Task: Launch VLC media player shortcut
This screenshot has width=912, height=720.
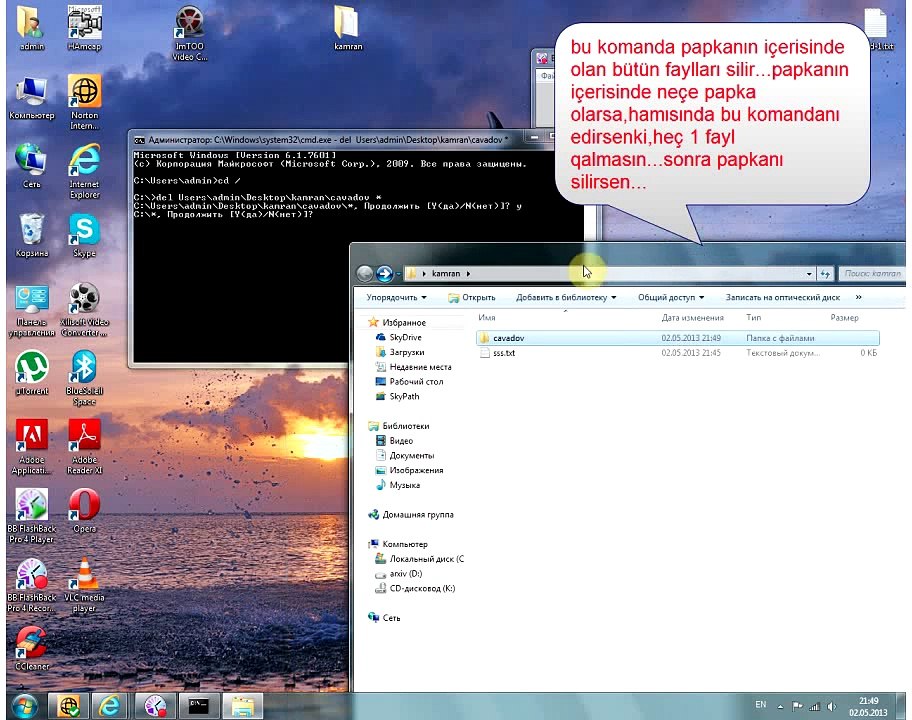Action: click(84, 585)
